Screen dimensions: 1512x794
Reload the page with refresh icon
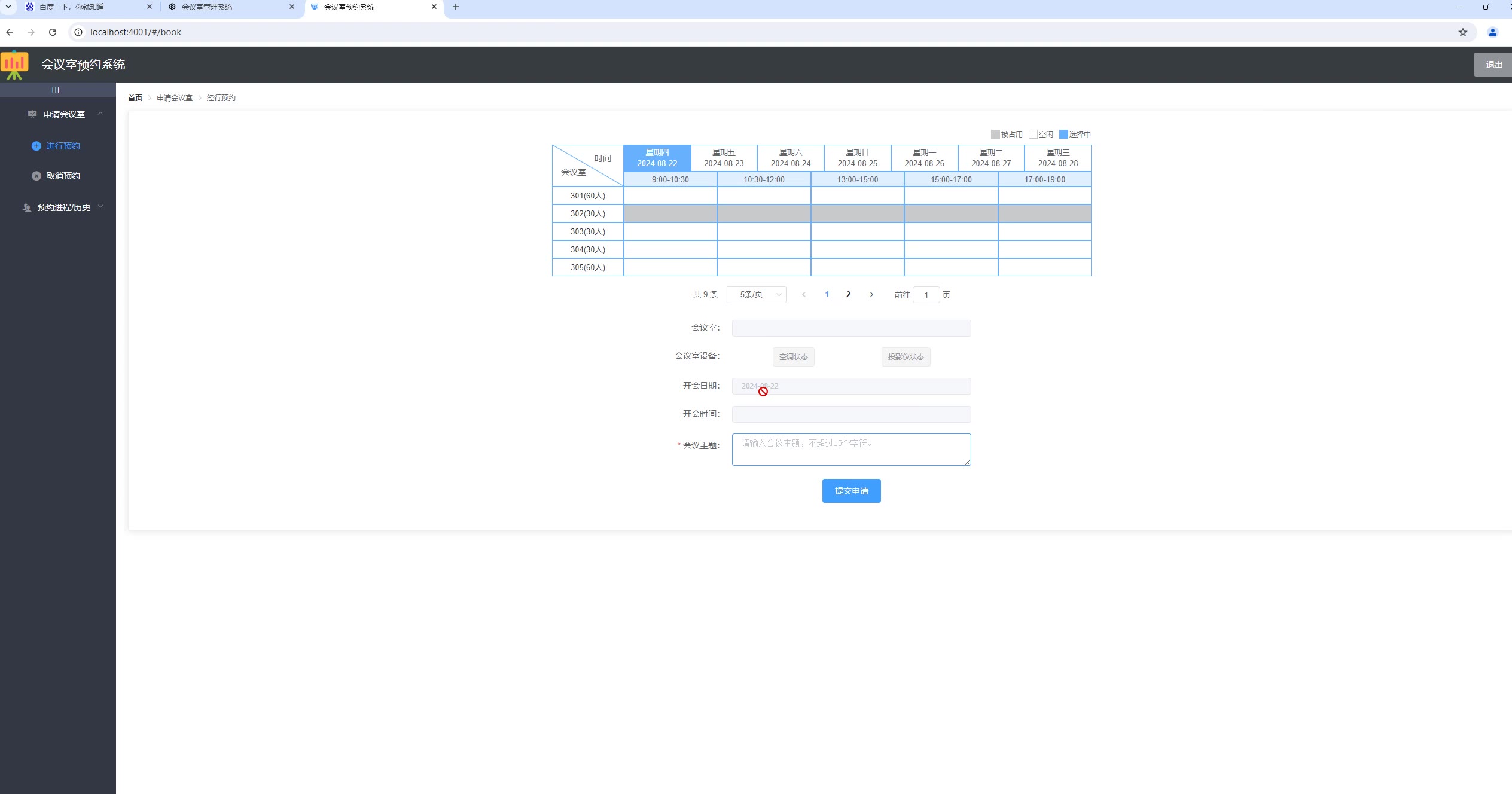pyautogui.click(x=53, y=32)
